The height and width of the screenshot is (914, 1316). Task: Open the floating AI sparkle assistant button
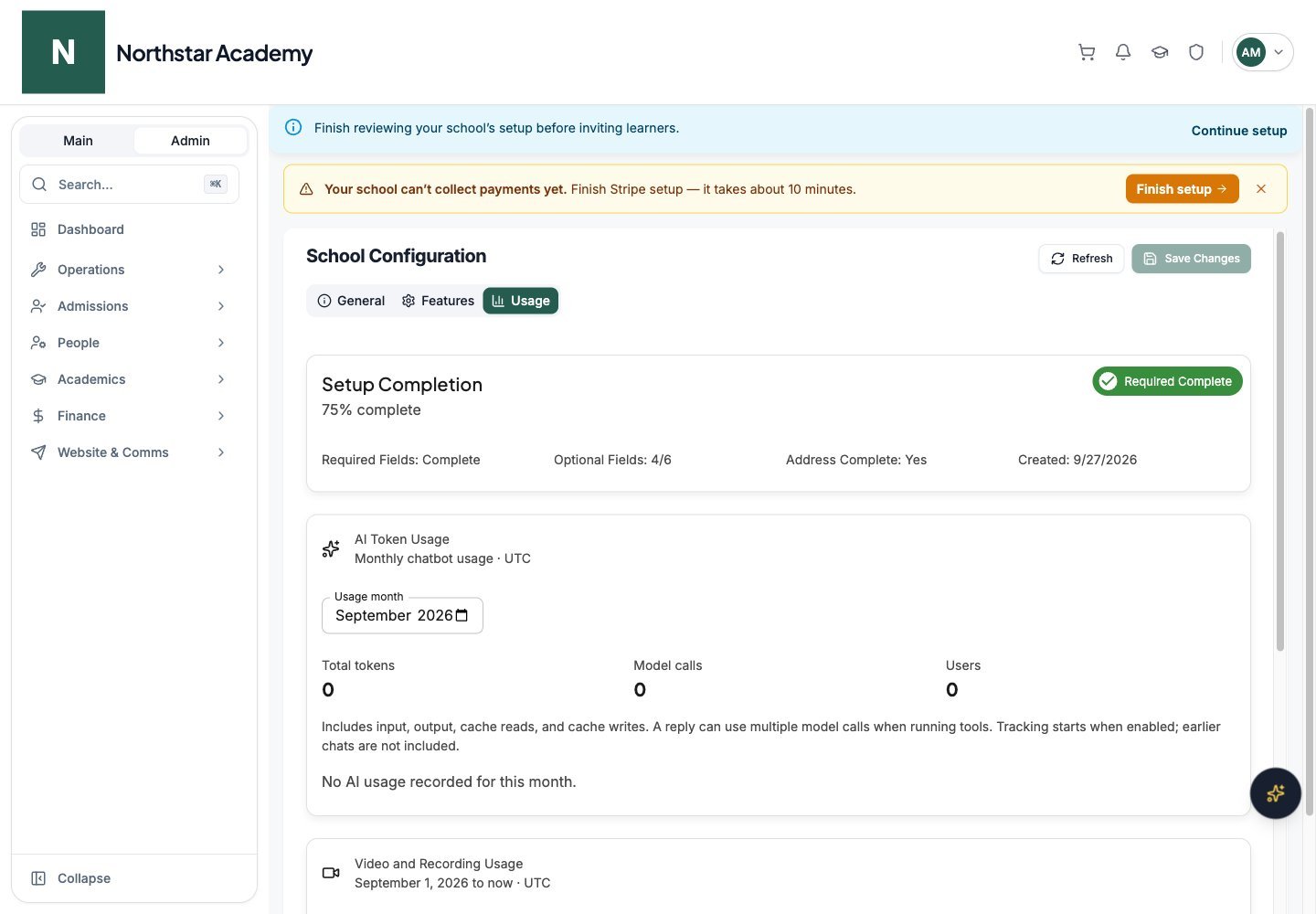pos(1276,792)
